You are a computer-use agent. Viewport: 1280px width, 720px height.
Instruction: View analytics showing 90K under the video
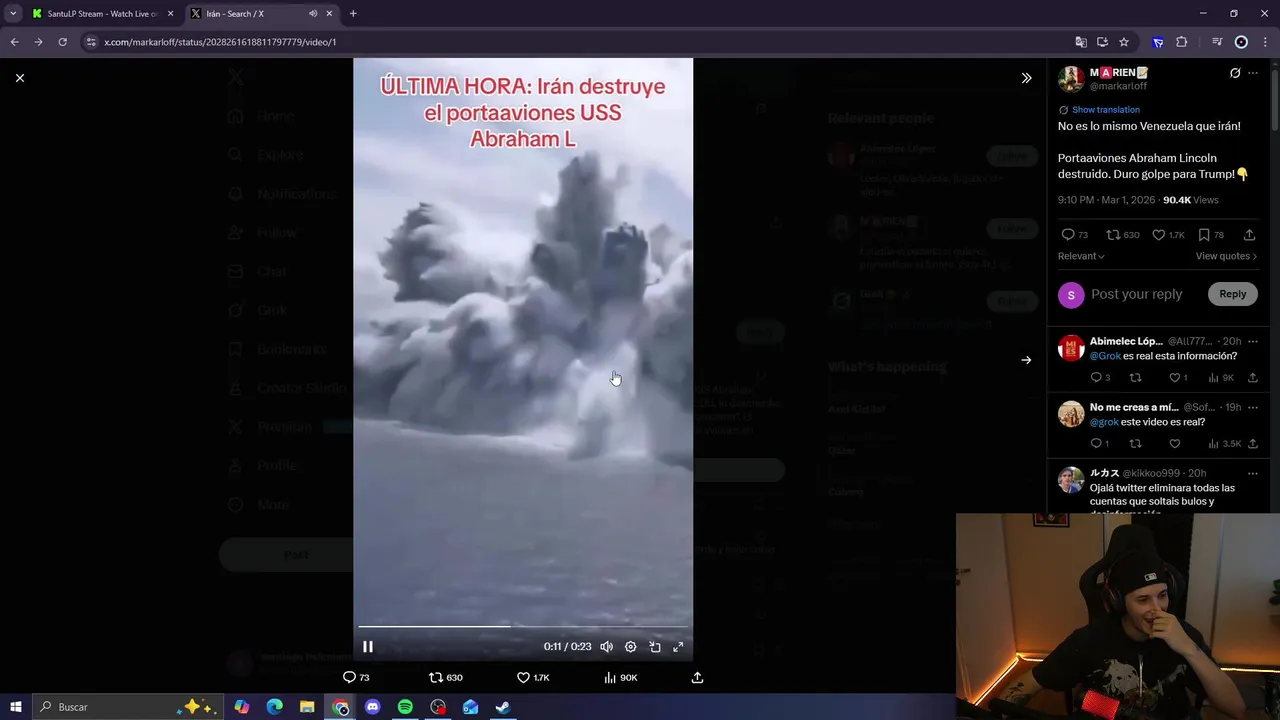coord(621,677)
